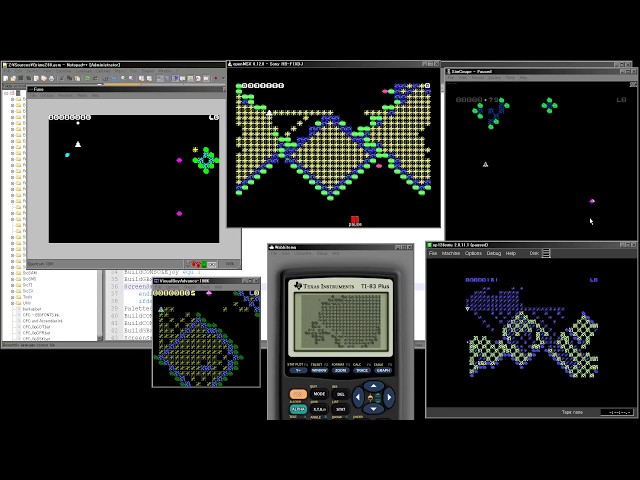Click Save All icon in Notepad++ toolbar

(x=29, y=78)
